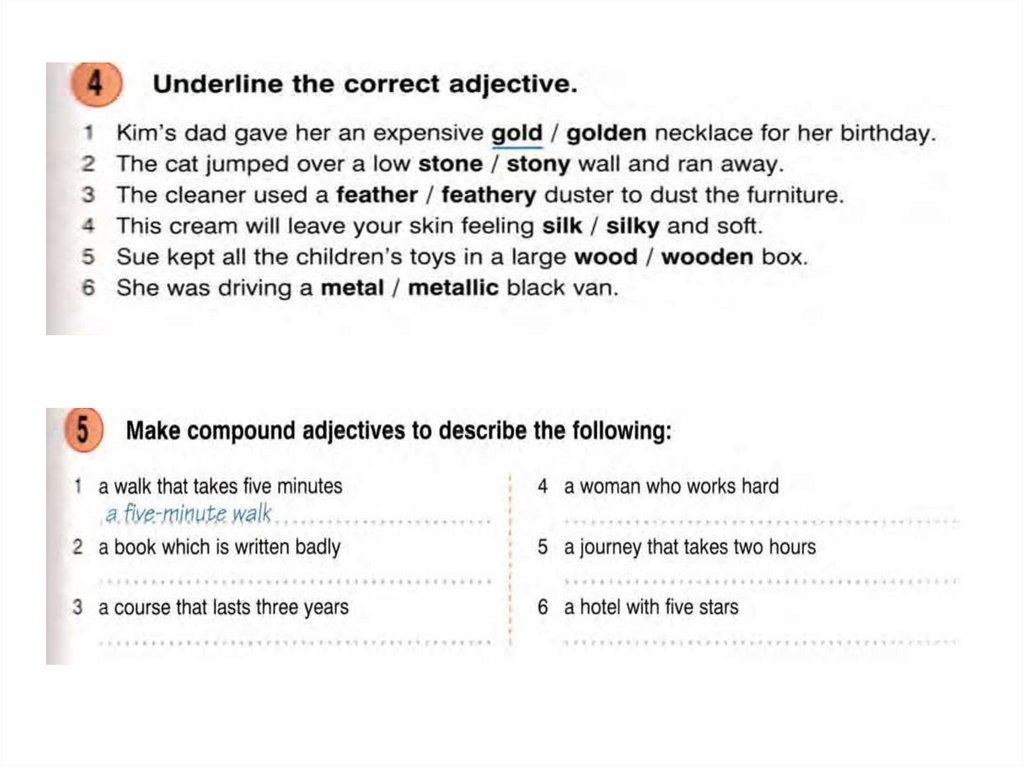
Task: Click the heading "Make compound adjectives to describe the following:"
Action: click(398, 433)
